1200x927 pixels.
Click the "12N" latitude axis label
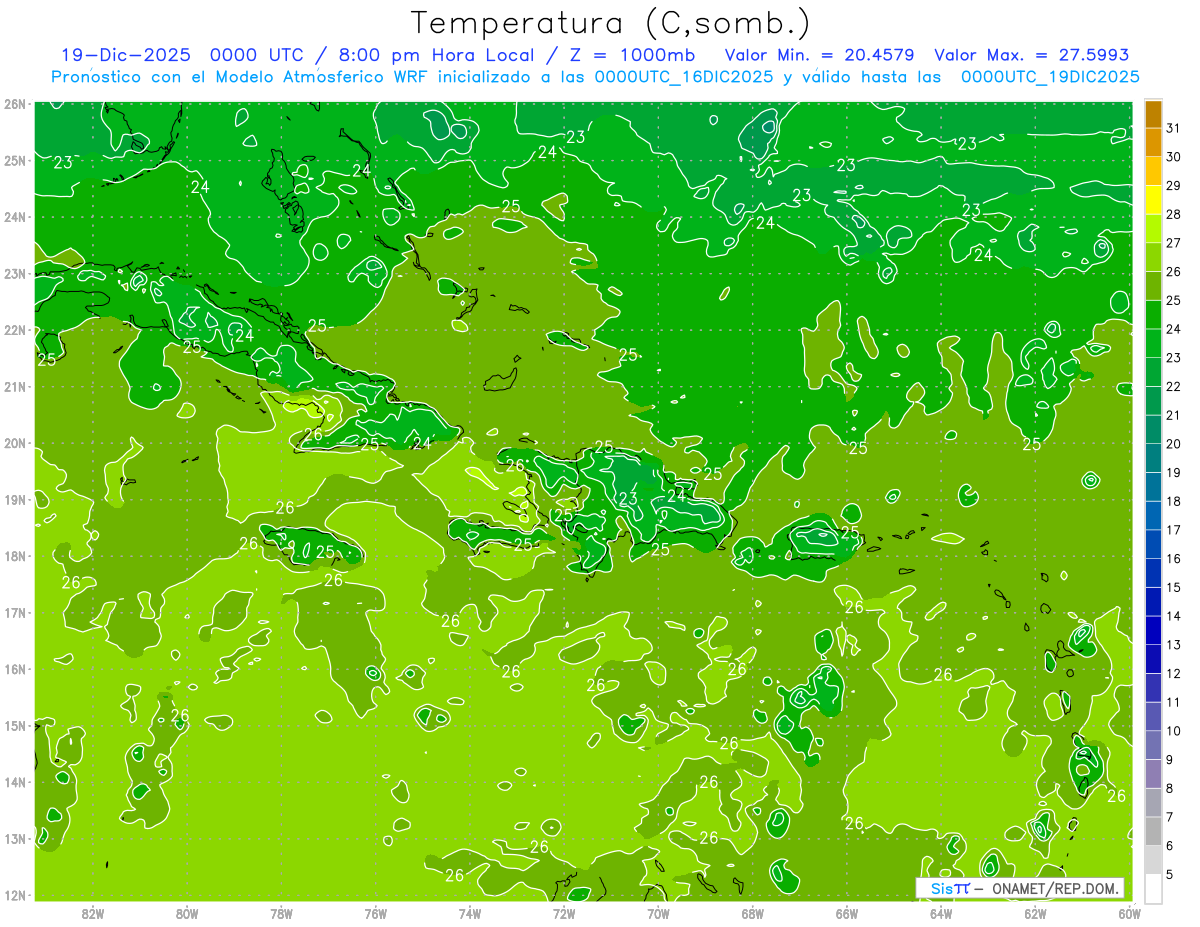(x=14, y=895)
